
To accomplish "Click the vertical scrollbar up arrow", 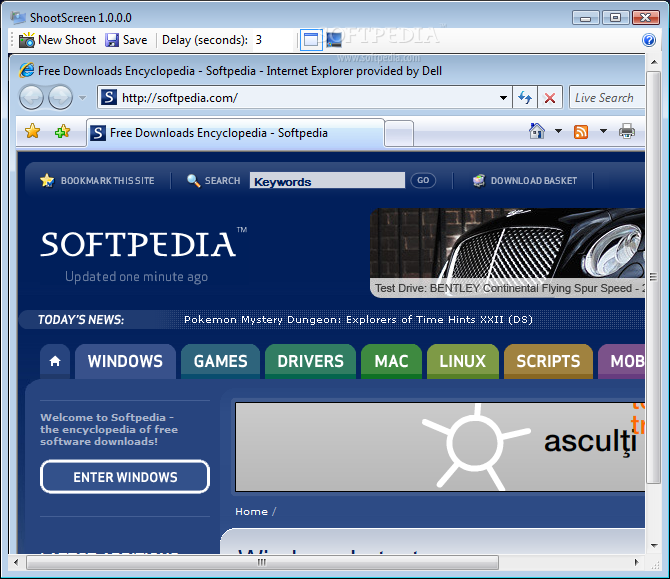I will (x=654, y=62).
